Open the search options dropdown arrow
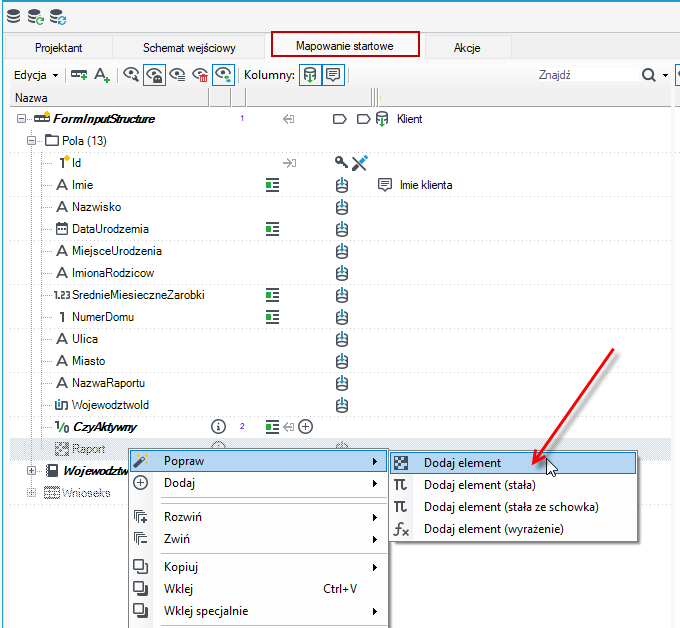This screenshot has height=628, width=680. click(665, 75)
